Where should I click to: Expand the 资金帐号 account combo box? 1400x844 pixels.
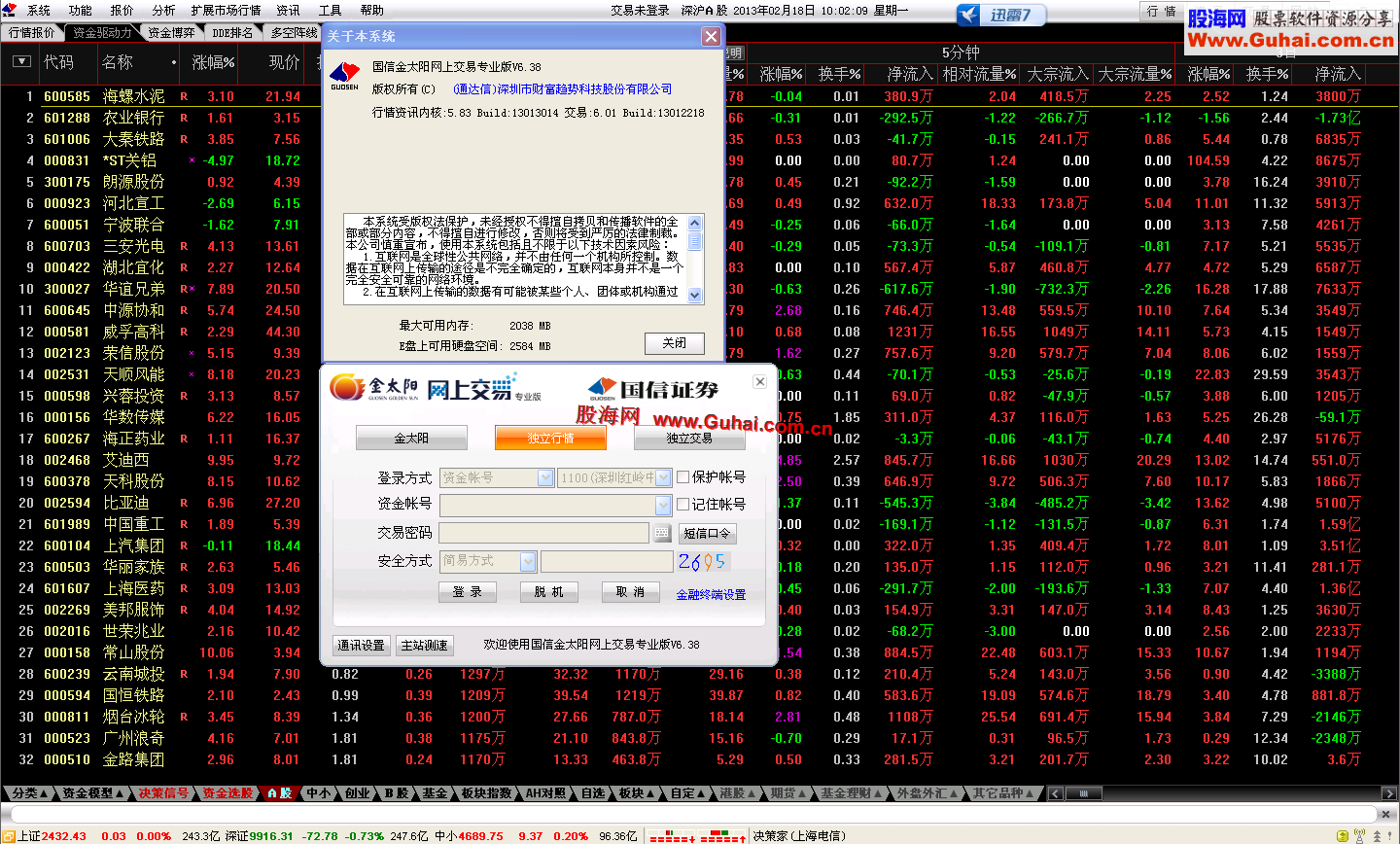click(663, 505)
